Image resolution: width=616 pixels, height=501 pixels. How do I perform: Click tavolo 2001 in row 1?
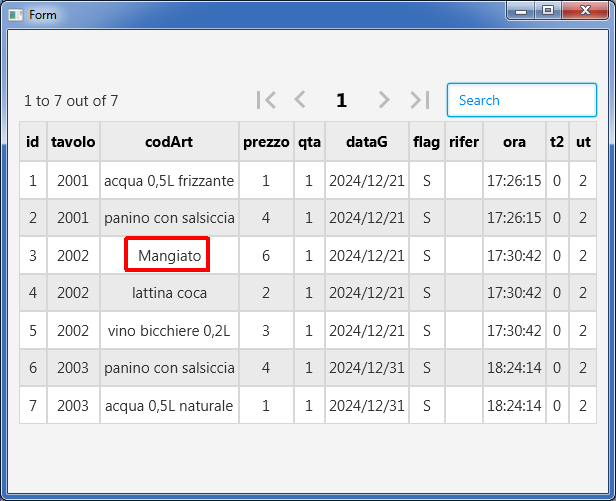click(73, 180)
